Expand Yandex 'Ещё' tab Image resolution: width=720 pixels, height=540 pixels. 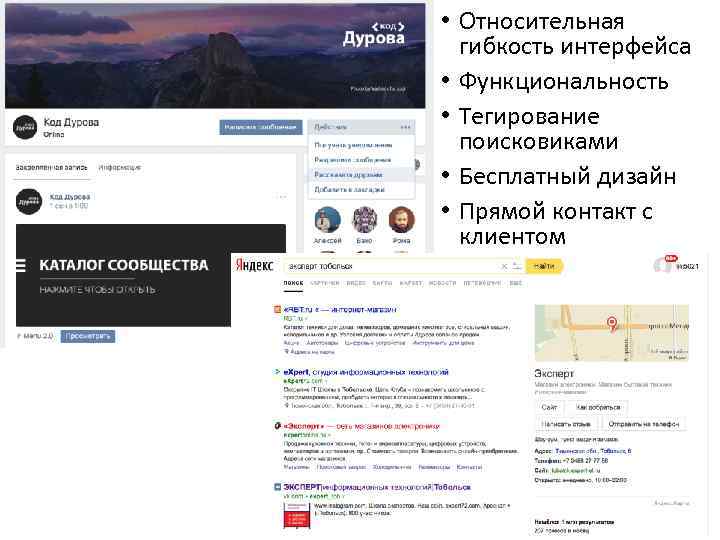click(x=516, y=283)
